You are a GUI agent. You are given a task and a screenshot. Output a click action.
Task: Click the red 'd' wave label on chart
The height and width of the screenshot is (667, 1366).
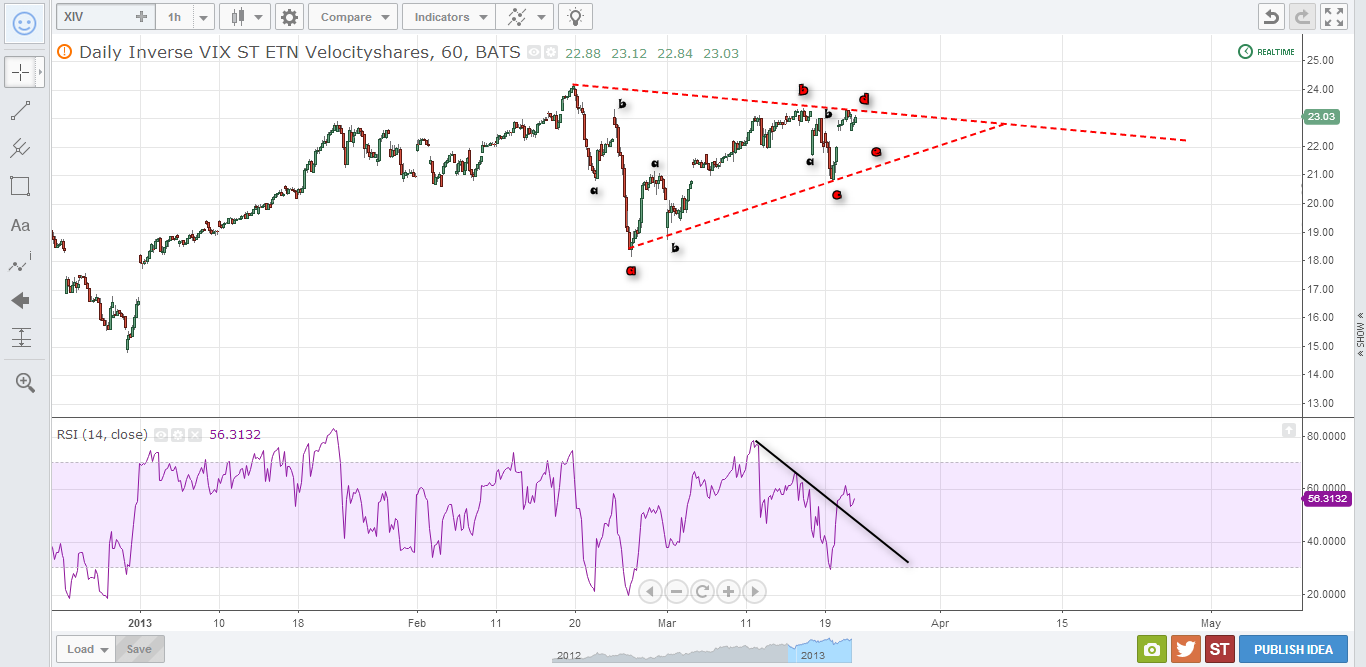pyautogui.click(x=865, y=99)
